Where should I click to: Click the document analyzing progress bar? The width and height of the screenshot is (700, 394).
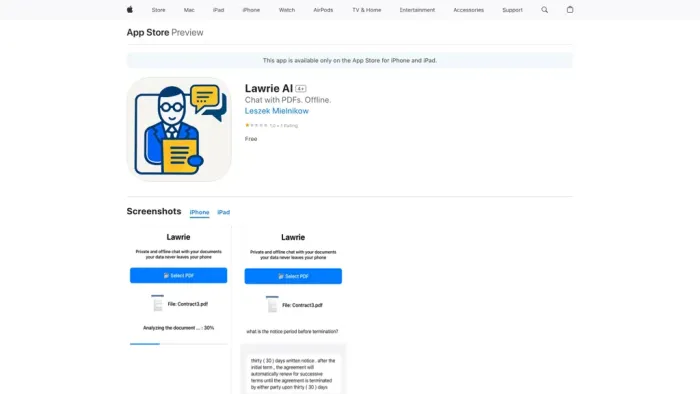[x=179, y=344]
